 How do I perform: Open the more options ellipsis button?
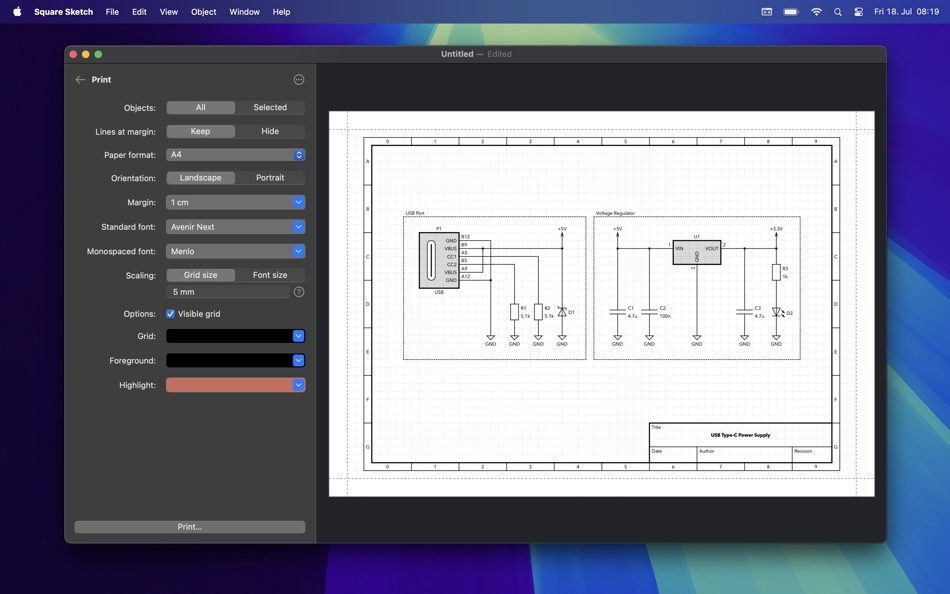(299, 79)
